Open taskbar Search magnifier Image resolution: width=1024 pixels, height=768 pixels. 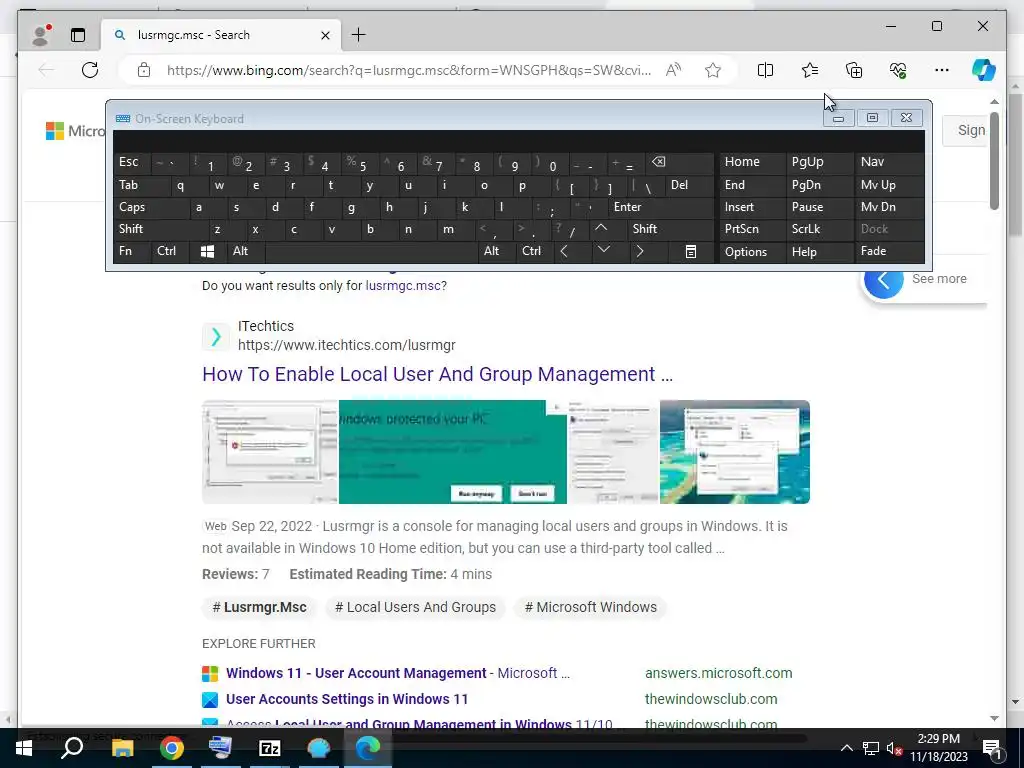coord(72,748)
